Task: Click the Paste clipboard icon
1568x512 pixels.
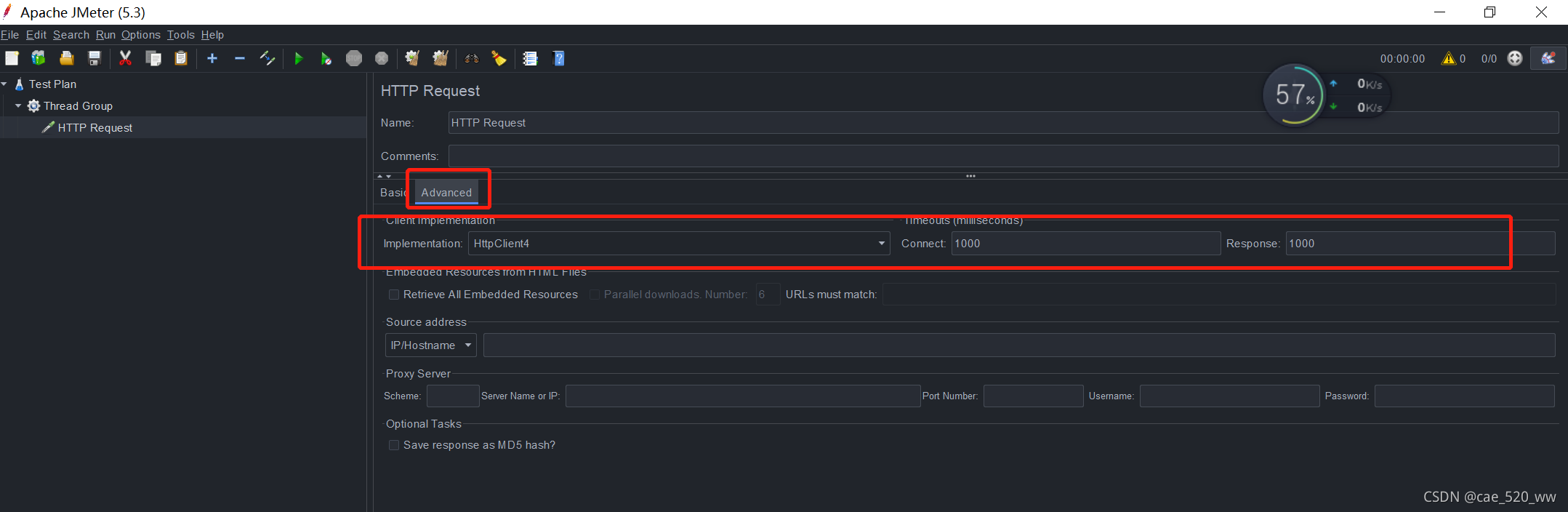Action: [x=181, y=58]
